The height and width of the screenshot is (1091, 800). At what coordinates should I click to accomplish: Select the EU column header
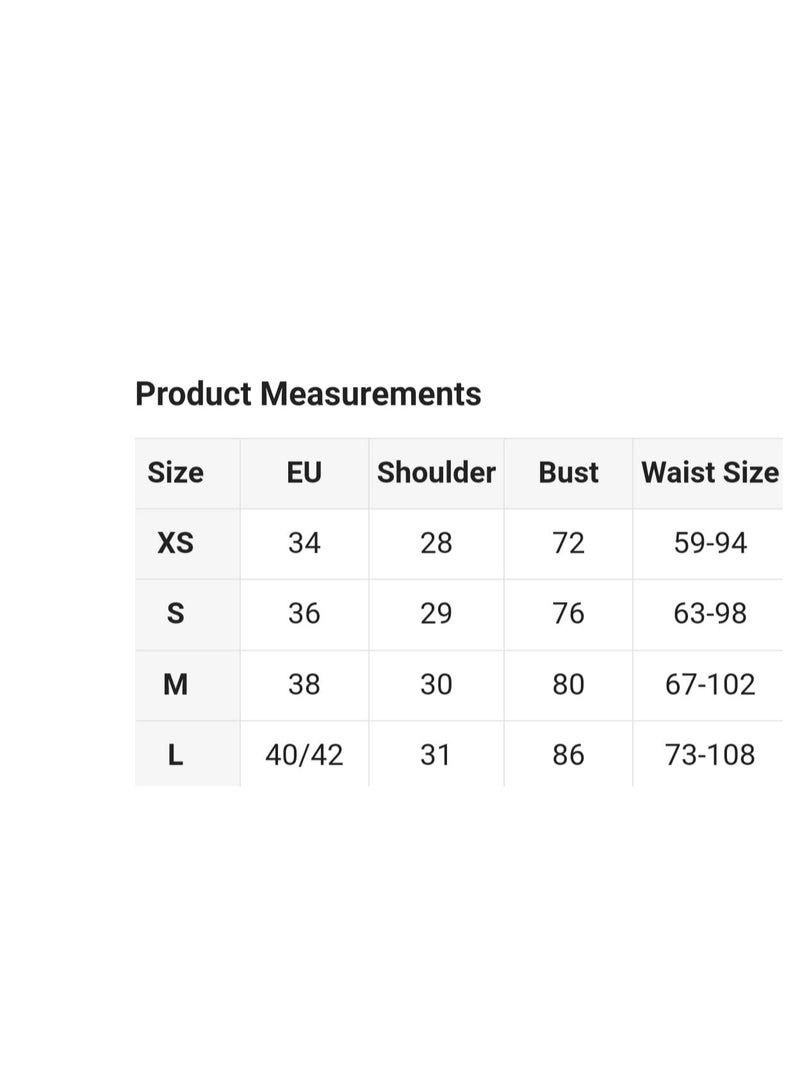[x=304, y=473]
